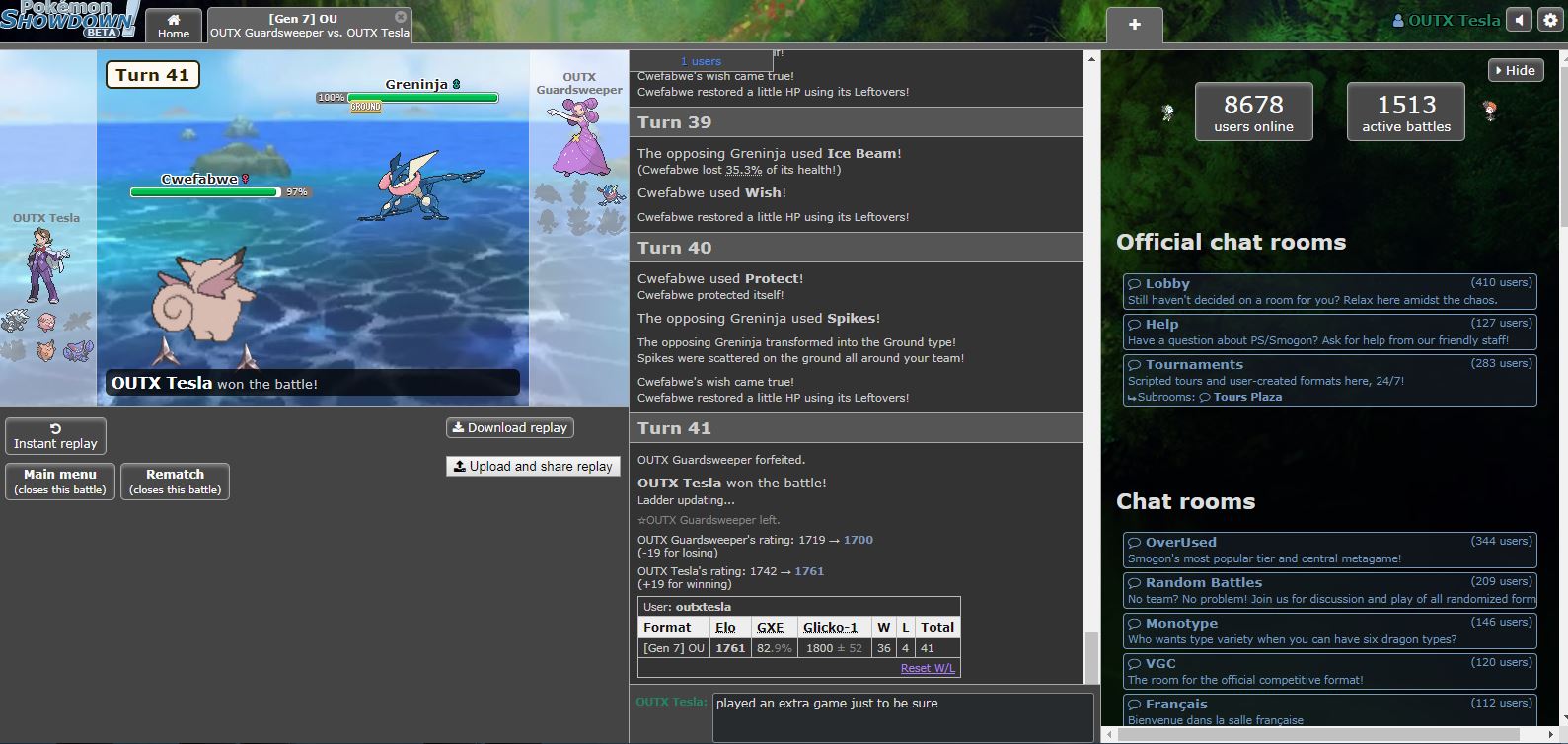
Task: Open new room with plus tab
Action: [x=1135, y=25]
